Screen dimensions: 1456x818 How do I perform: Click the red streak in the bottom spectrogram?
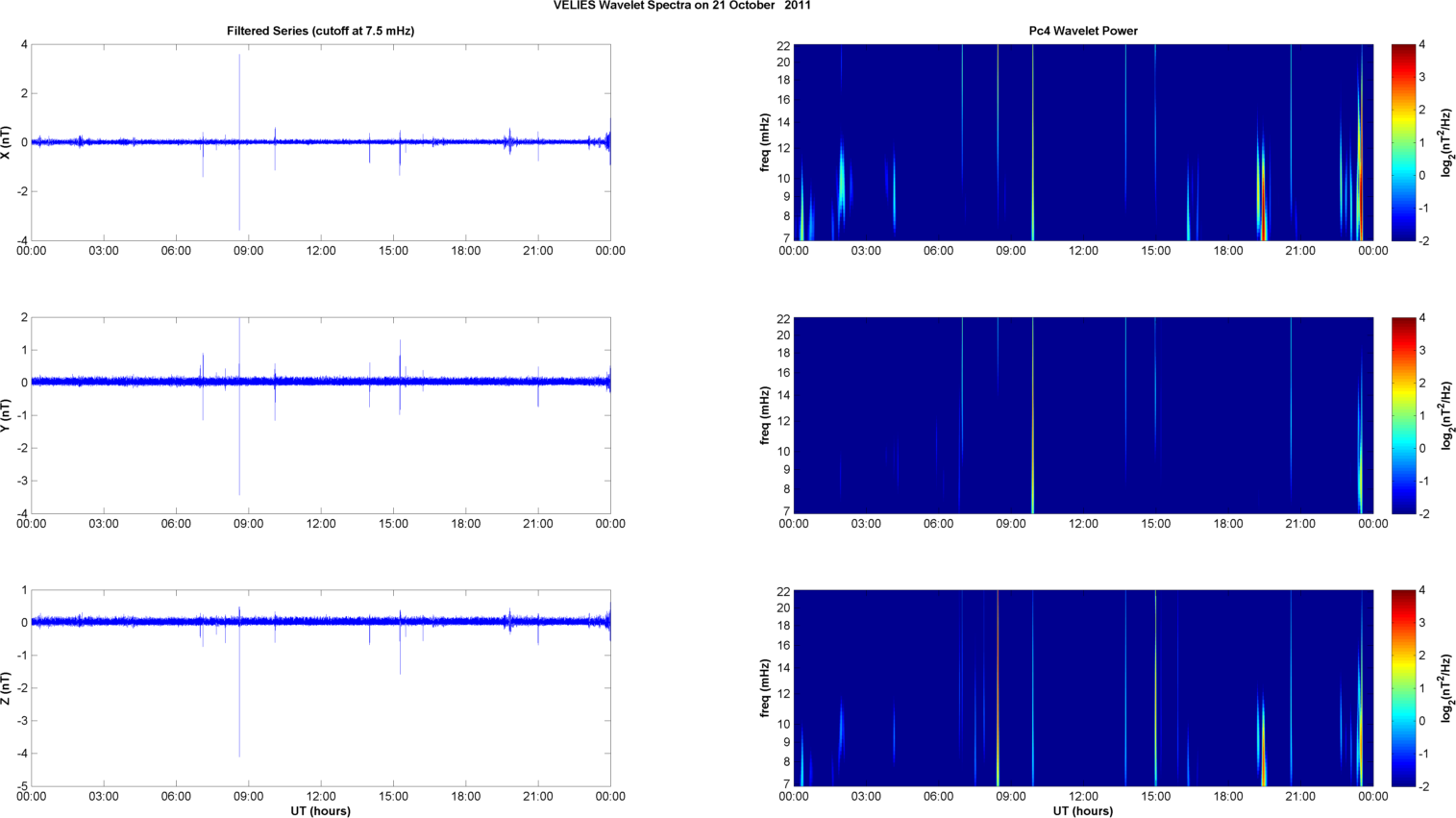(998, 673)
